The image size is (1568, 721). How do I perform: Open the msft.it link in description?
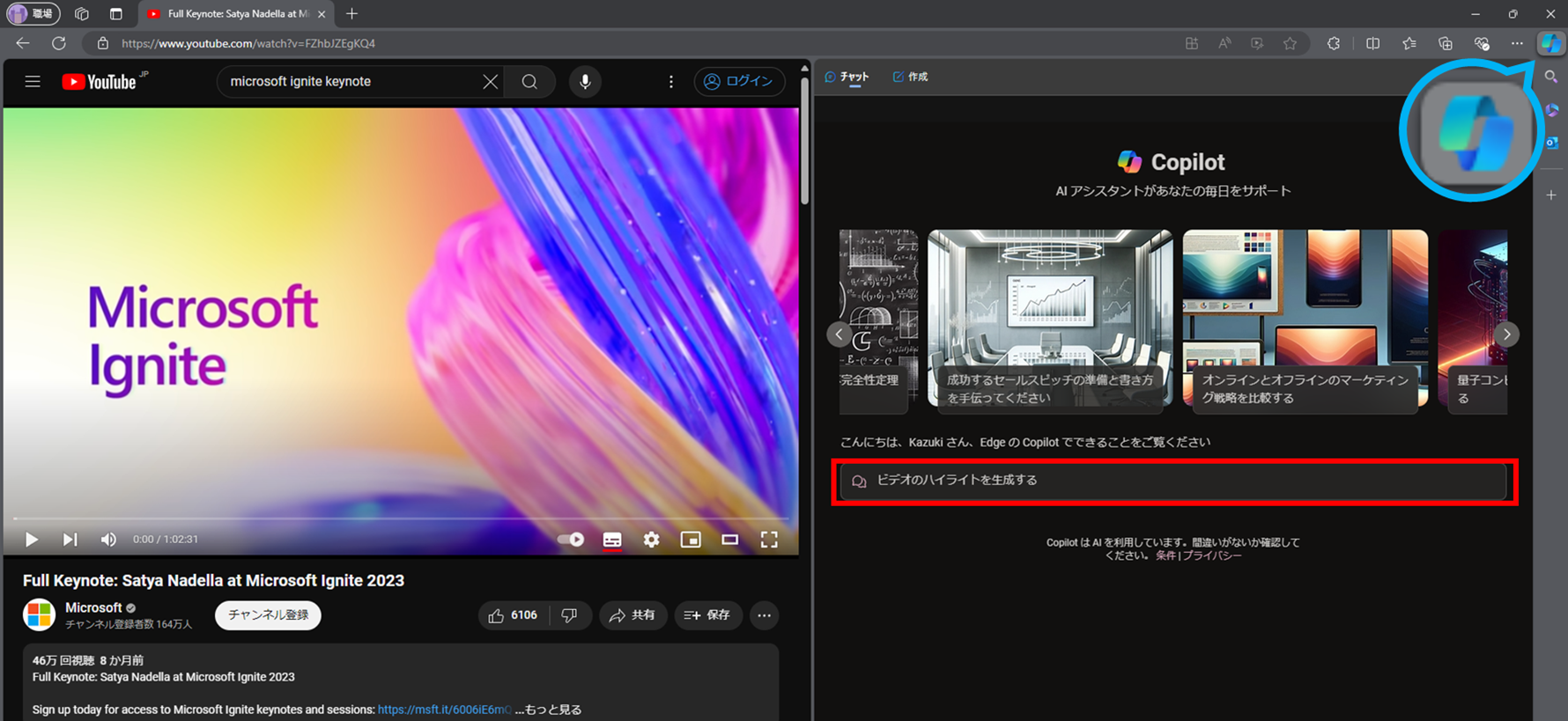(x=444, y=710)
